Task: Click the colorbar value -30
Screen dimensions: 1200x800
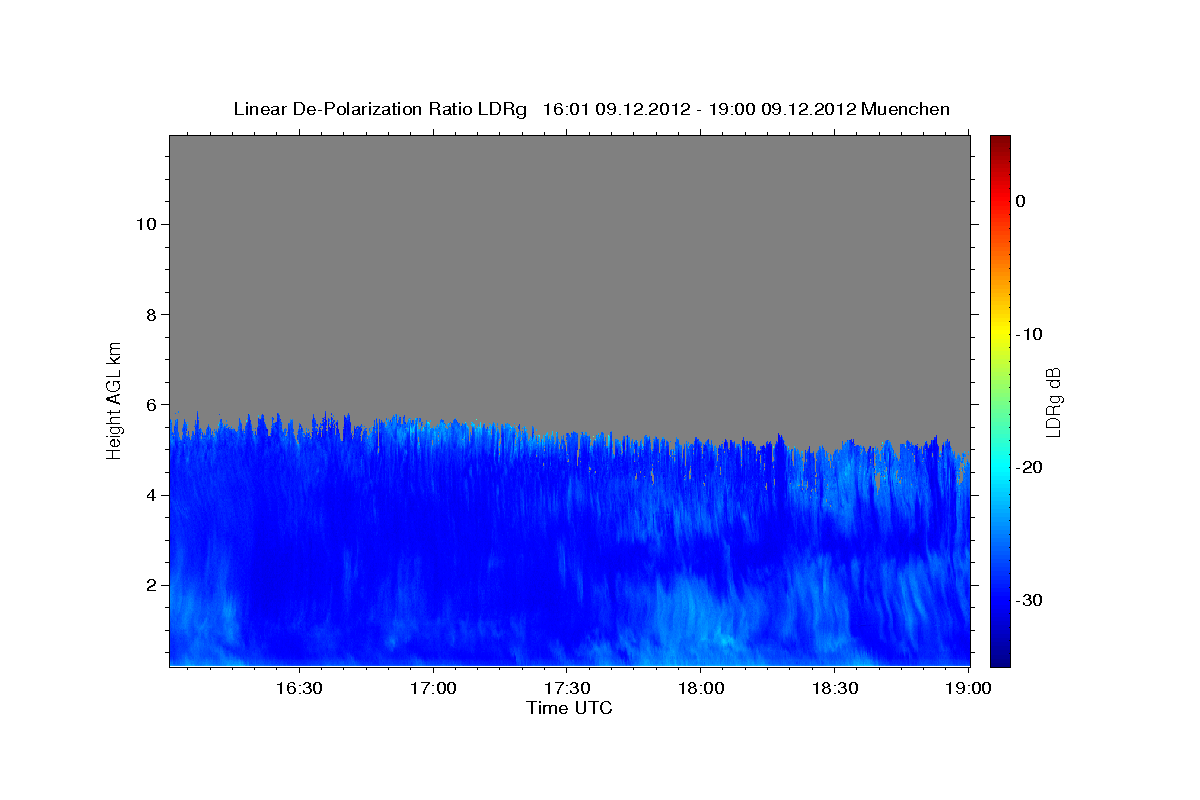Action: [1030, 600]
